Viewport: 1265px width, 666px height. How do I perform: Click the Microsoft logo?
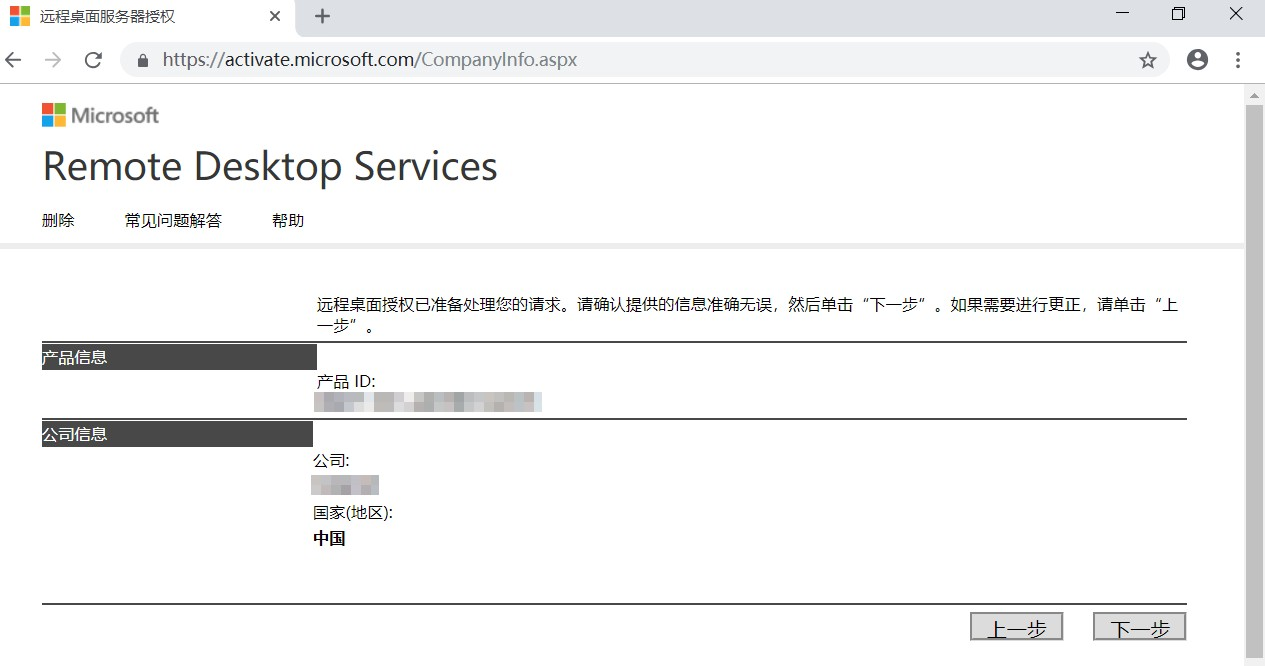point(100,115)
